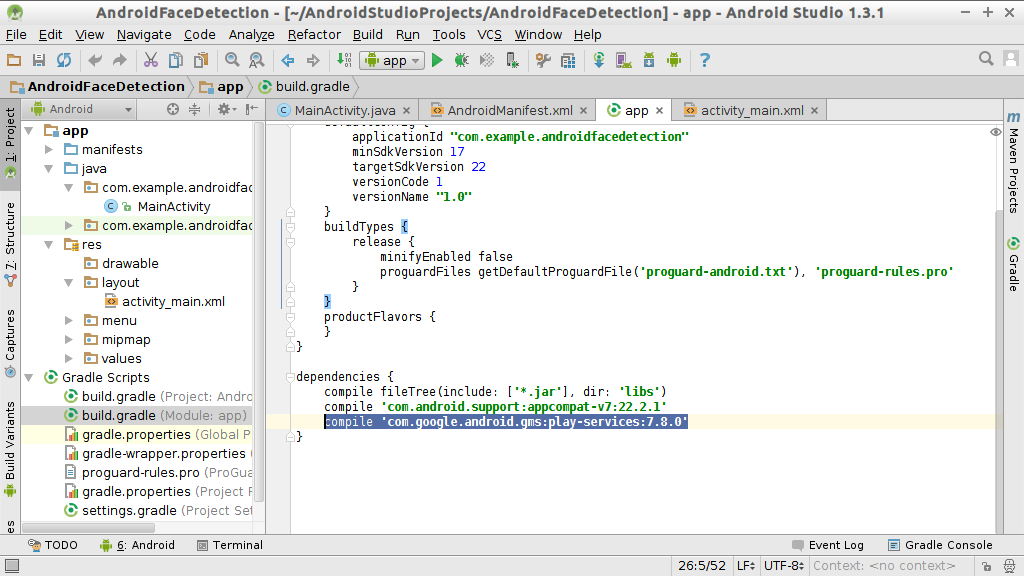1024x576 pixels.
Task: Collapse the res folder
Action: pos(49,245)
